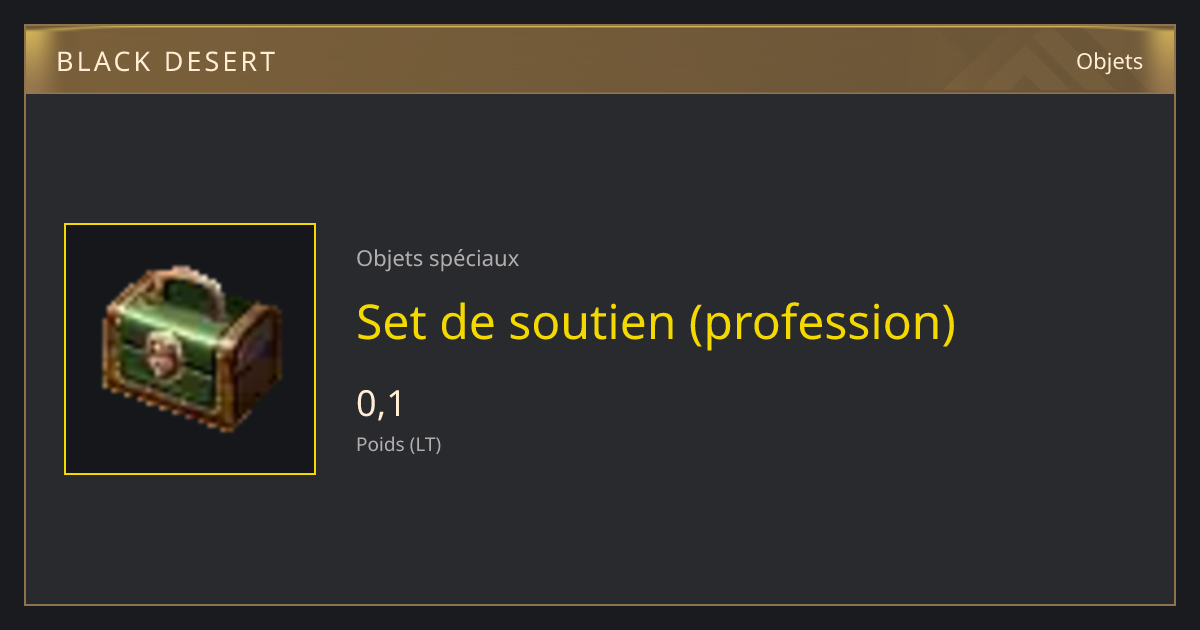1200x630 pixels.
Task: Switch to the Objets section label
Action: 1109,61
